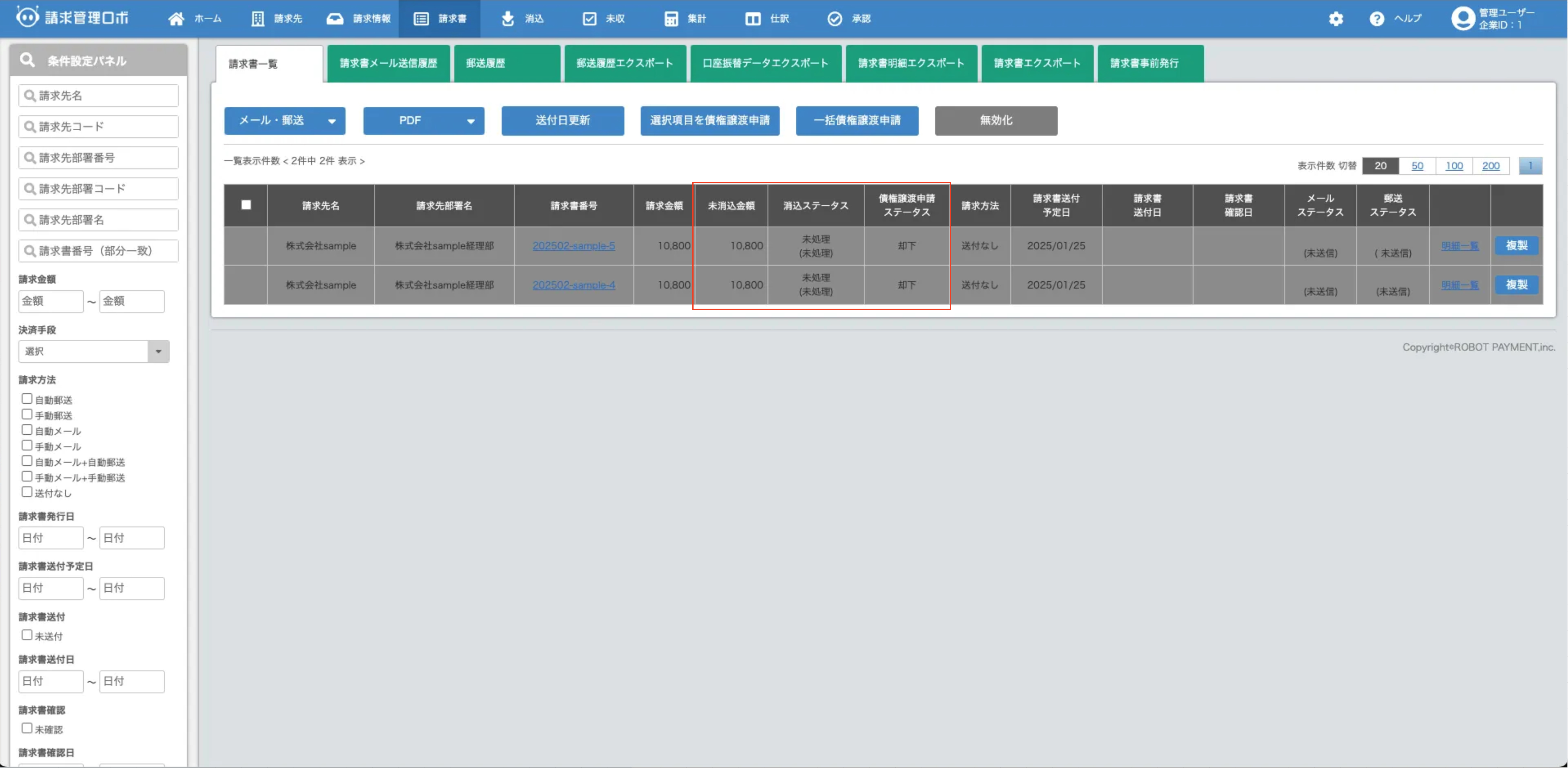The width and height of the screenshot is (1568, 768).
Task: Focus the 請求先コード search field
Action: point(99,127)
